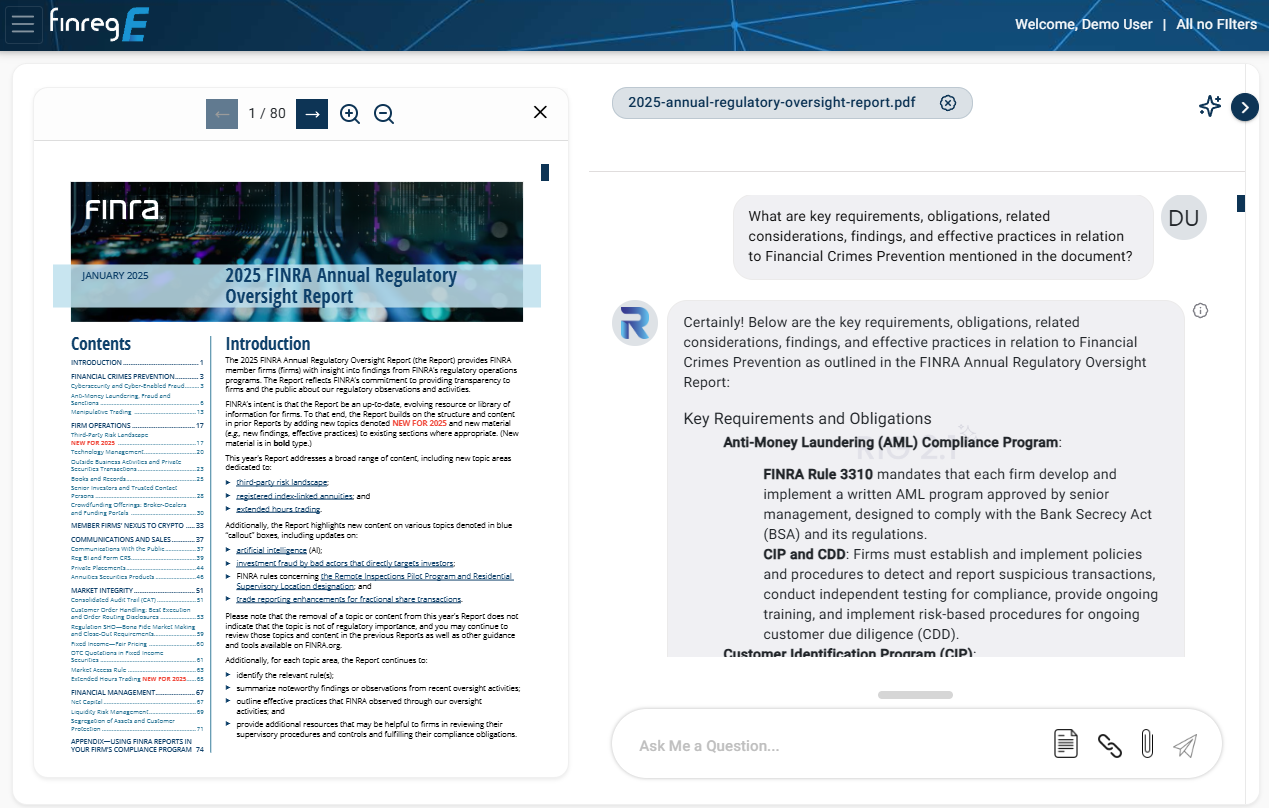The height and width of the screenshot is (808, 1269).
Task: Remove the attached 2025 report PDF chip
Action: (x=948, y=103)
